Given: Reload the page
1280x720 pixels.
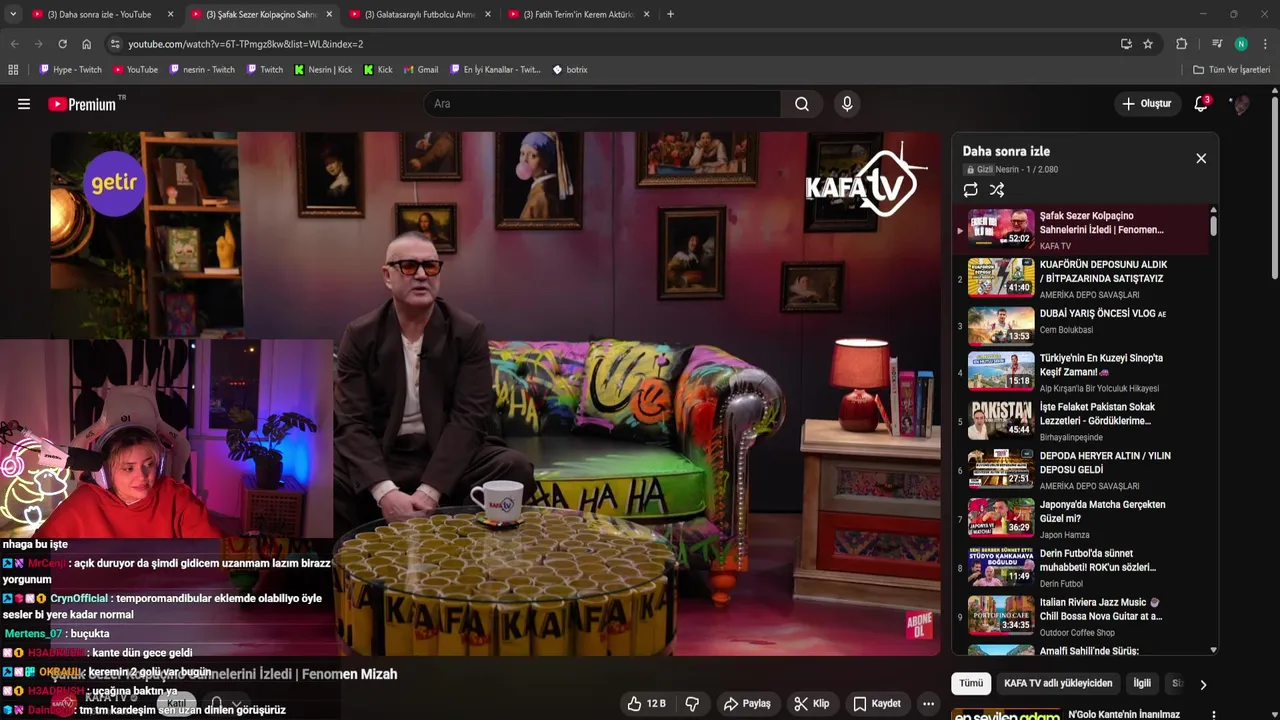Looking at the screenshot, I should click(62, 44).
